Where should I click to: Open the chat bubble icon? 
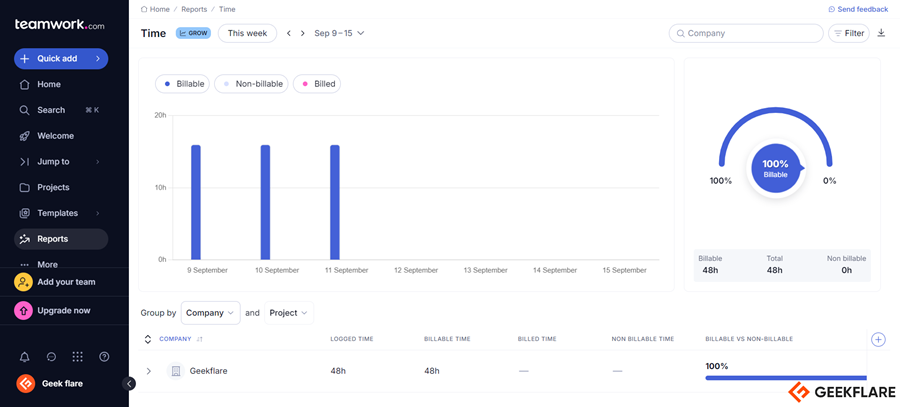[51, 357]
